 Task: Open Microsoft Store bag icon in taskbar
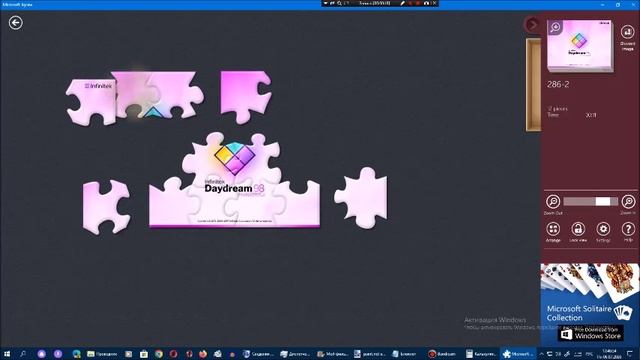[144, 354]
